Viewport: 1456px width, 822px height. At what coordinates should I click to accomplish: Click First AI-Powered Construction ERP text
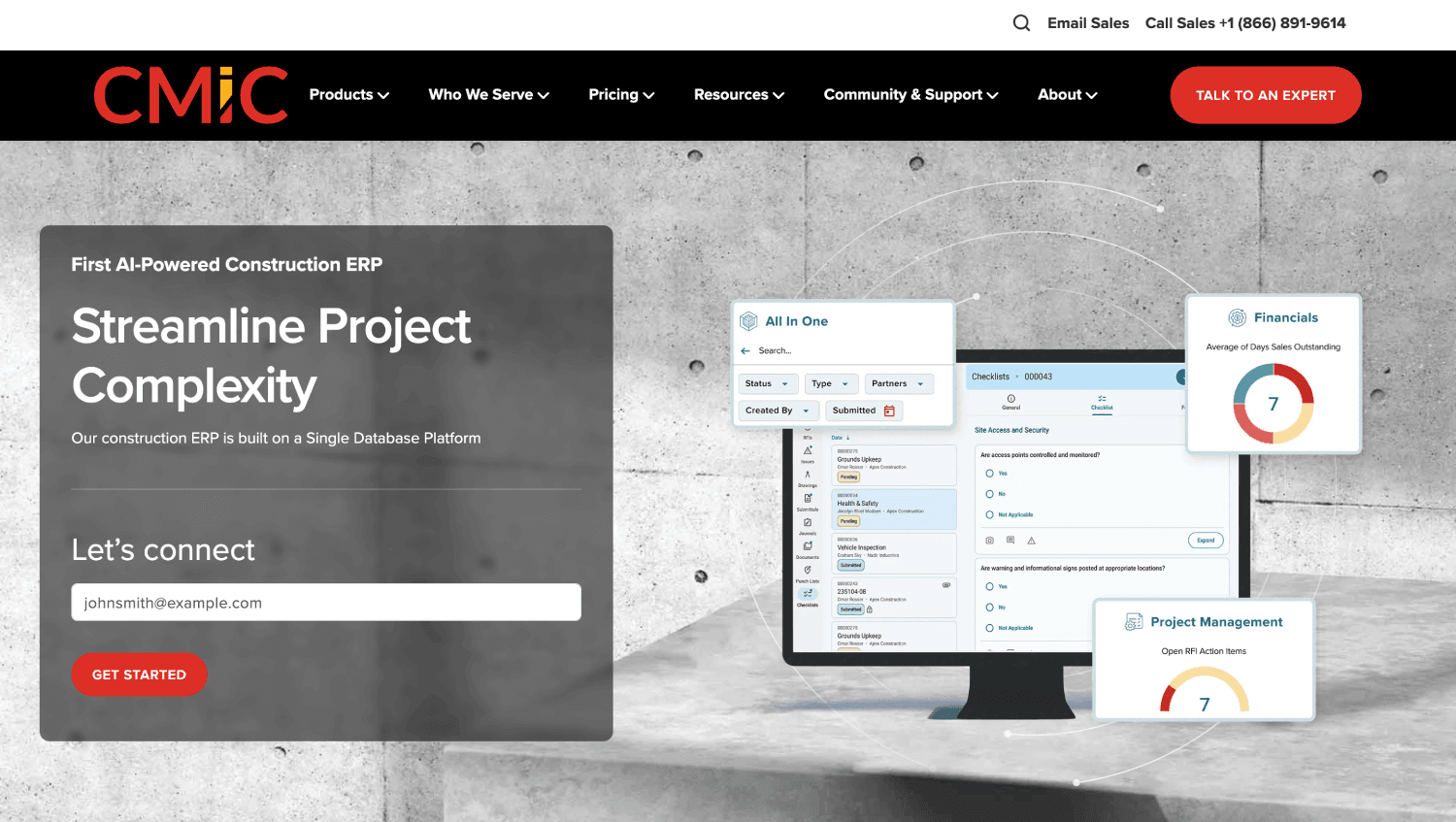[x=227, y=264]
